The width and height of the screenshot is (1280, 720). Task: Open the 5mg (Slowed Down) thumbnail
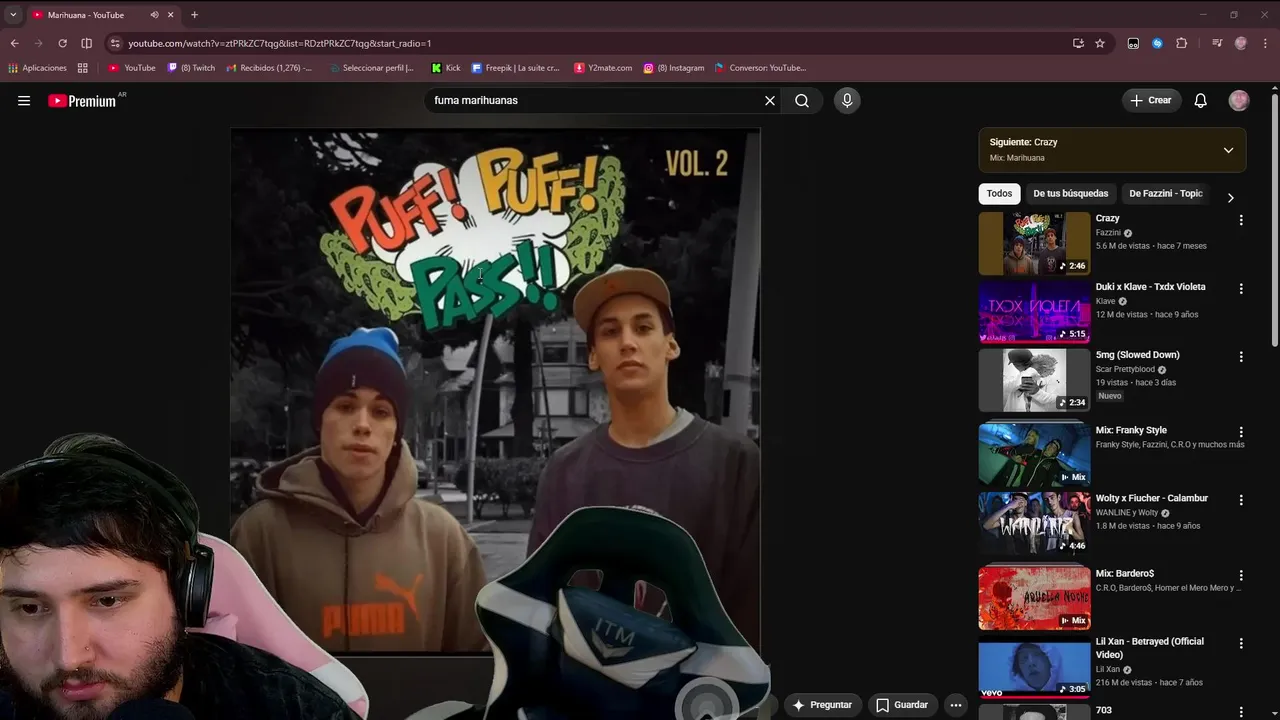[1034, 379]
